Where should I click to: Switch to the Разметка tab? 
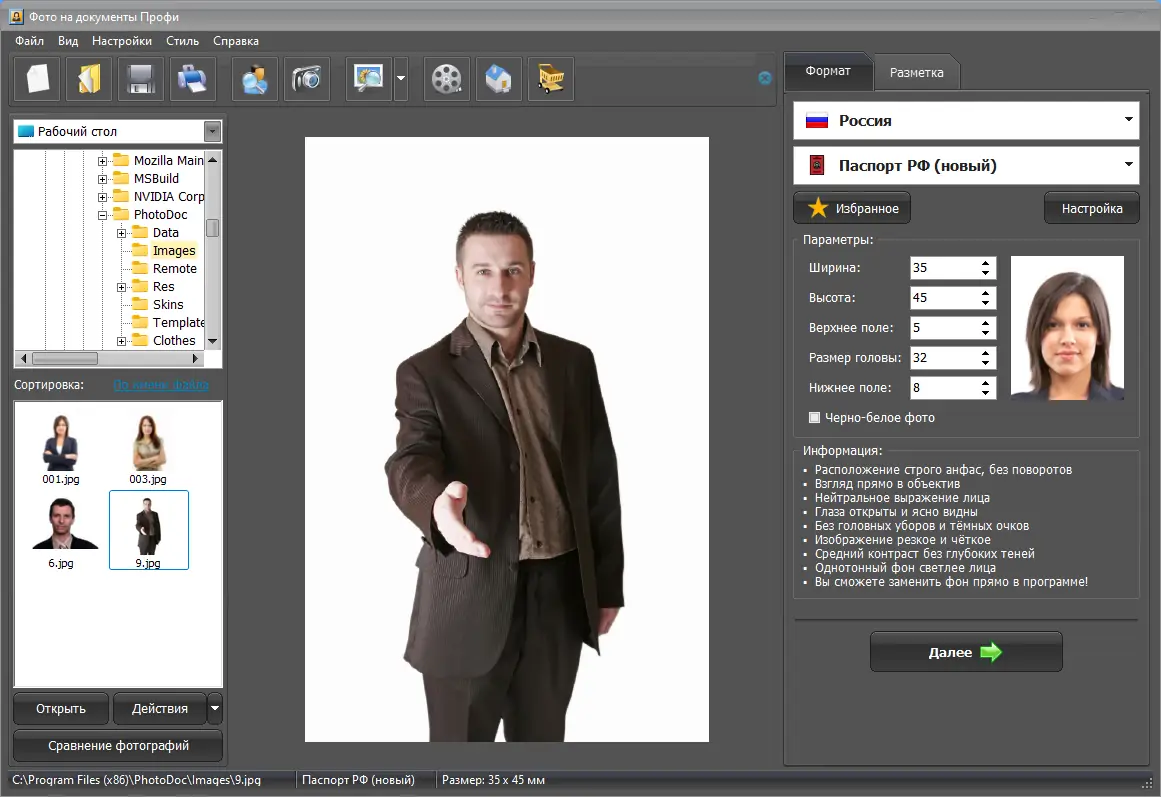pyautogui.click(x=916, y=73)
